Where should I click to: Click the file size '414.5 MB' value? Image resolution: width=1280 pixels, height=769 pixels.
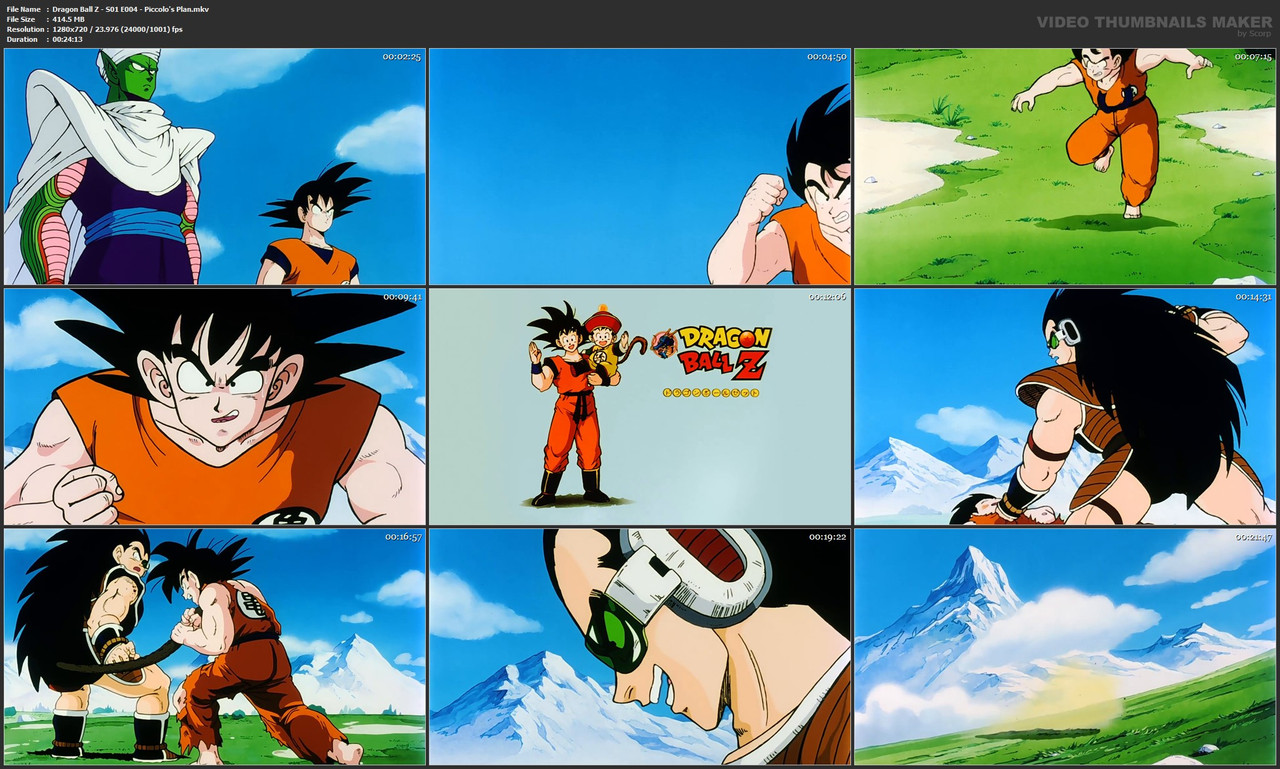pyautogui.click(x=69, y=19)
